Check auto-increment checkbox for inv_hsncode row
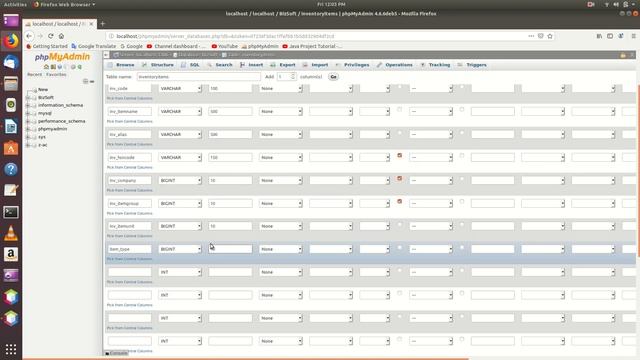Screen dimensions: 640x360 [x=462, y=156]
